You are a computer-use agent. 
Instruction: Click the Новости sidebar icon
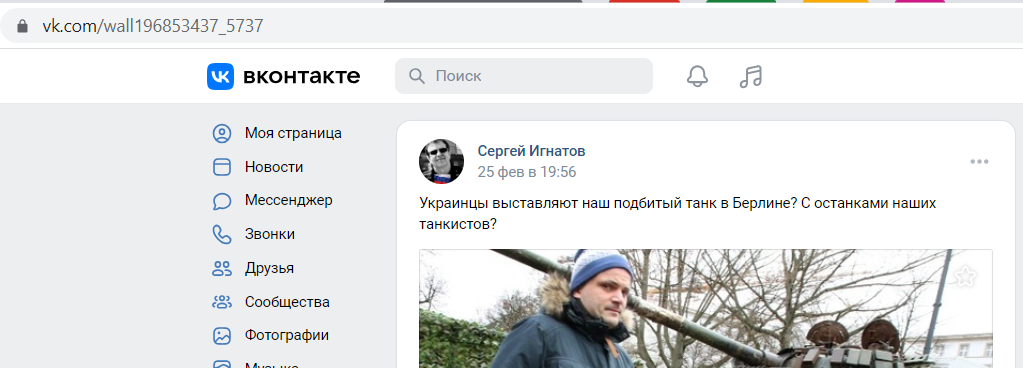[x=222, y=167]
